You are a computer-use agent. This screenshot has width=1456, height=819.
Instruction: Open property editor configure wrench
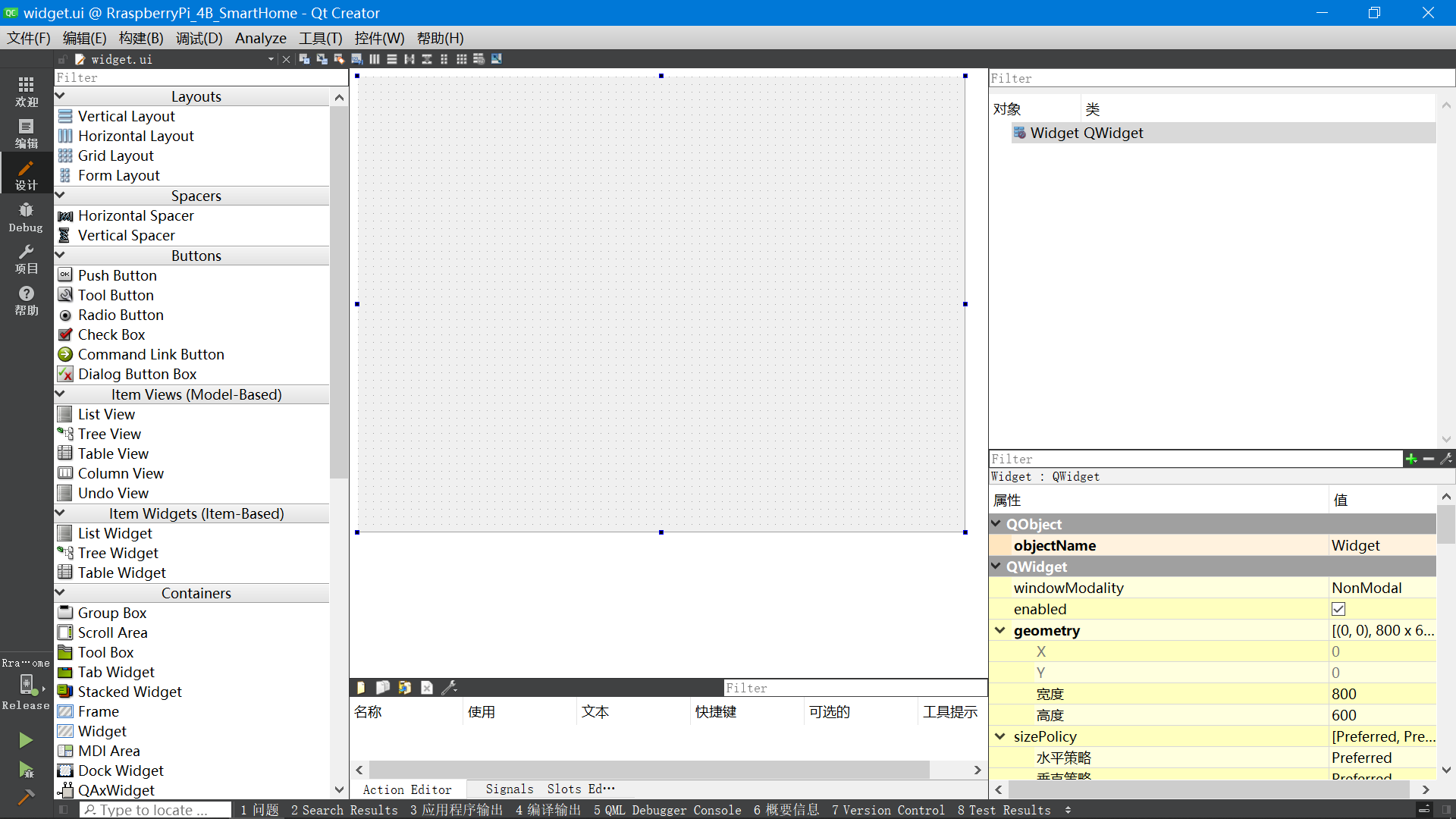[x=1446, y=459]
